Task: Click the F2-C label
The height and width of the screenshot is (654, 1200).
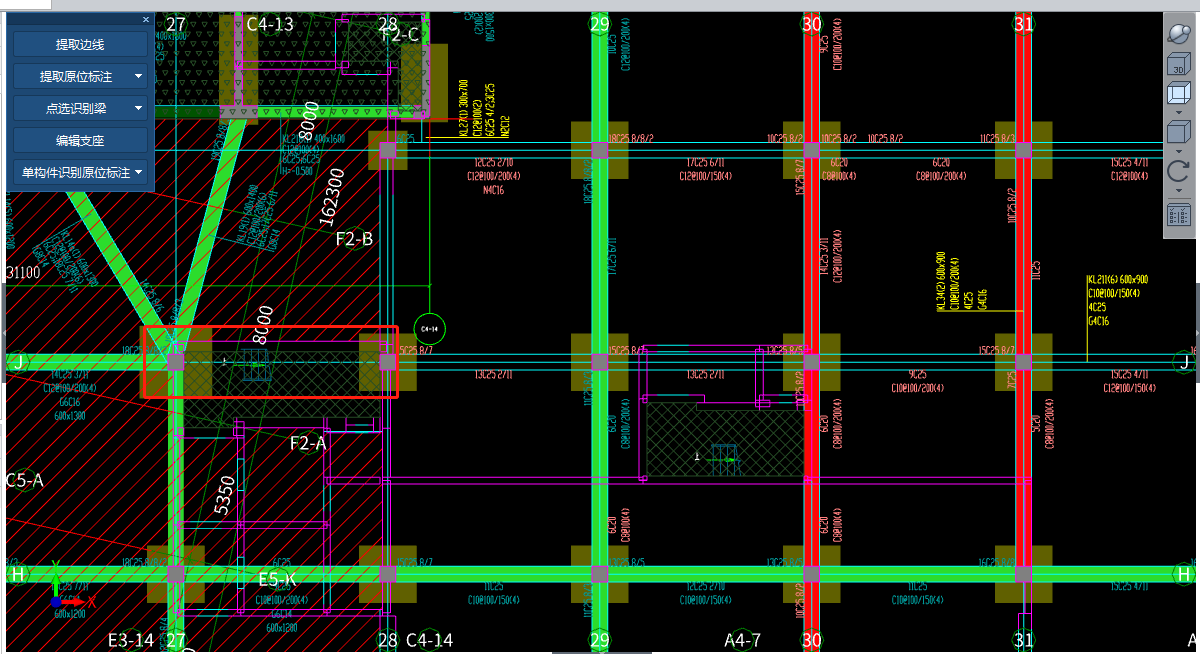Action: [400, 34]
